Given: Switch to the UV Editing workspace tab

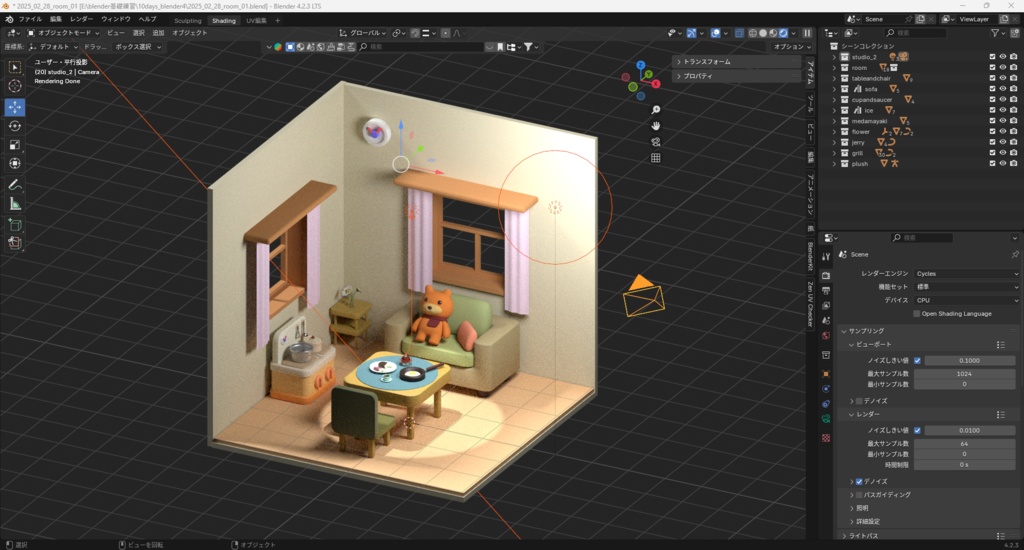Looking at the screenshot, I should tap(256, 20).
